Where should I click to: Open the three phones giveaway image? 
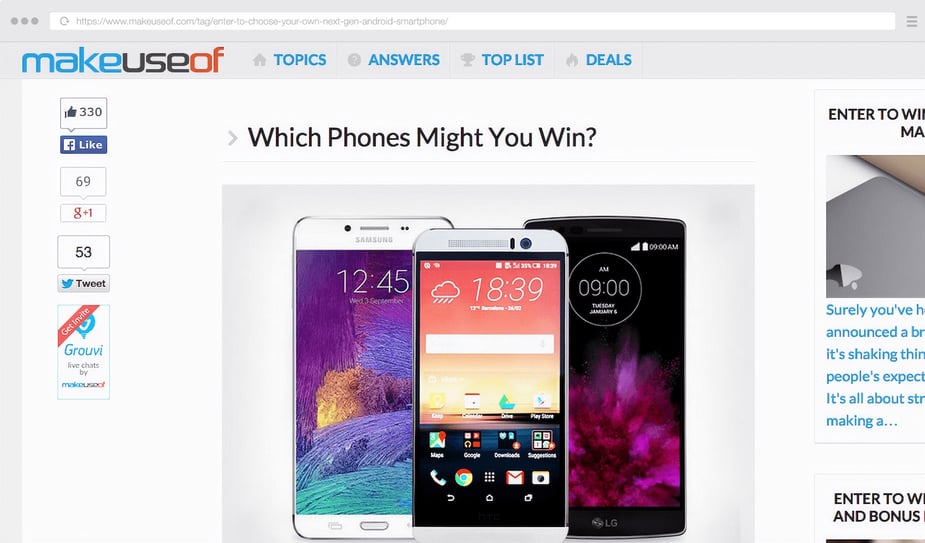pos(488,364)
